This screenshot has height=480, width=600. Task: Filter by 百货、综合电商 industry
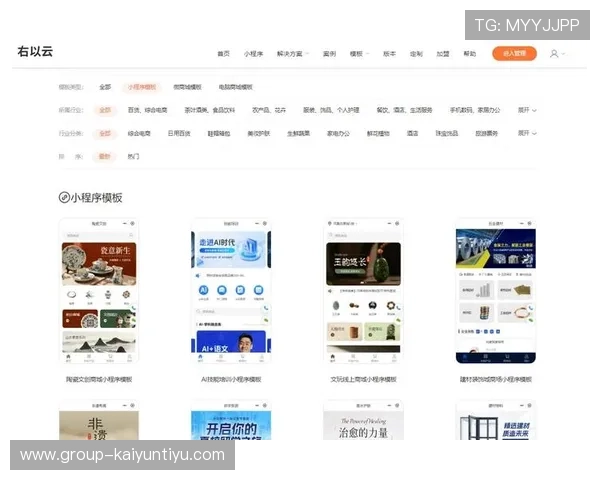pos(147,110)
